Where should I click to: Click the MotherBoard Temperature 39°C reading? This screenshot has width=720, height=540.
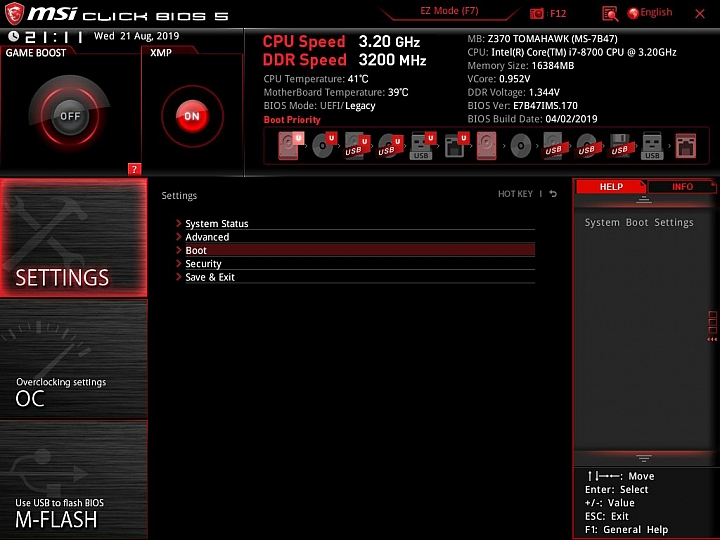coord(336,92)
